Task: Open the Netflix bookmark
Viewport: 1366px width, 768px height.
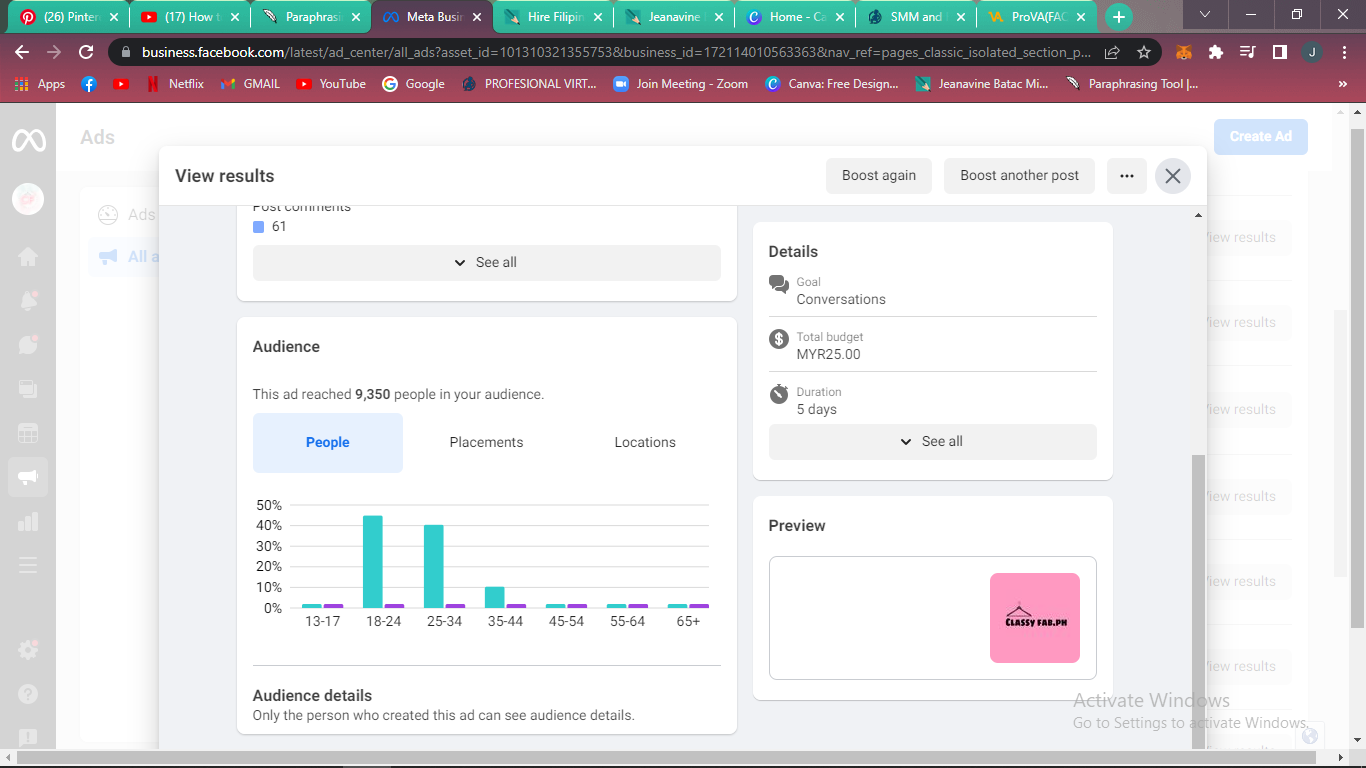Action: [174, 84]
